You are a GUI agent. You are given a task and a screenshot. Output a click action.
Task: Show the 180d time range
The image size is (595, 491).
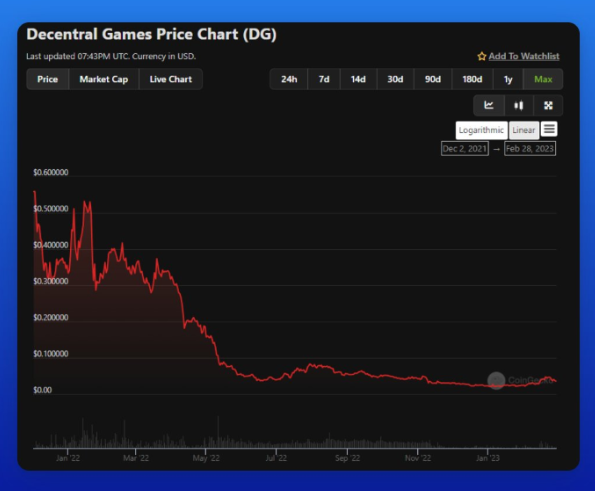click(x=472, y=79)
